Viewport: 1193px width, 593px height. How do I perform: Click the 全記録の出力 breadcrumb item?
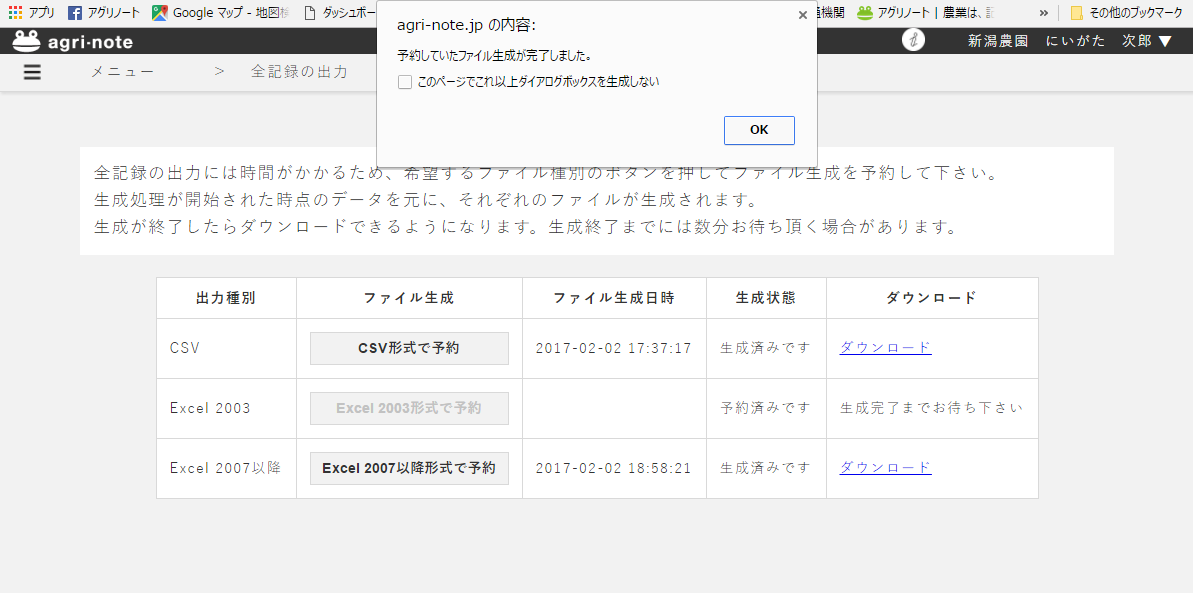[299, 72]
